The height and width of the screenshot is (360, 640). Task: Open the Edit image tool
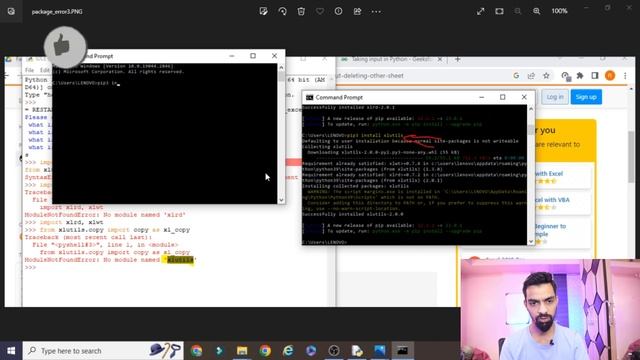[x=263, y=11]
